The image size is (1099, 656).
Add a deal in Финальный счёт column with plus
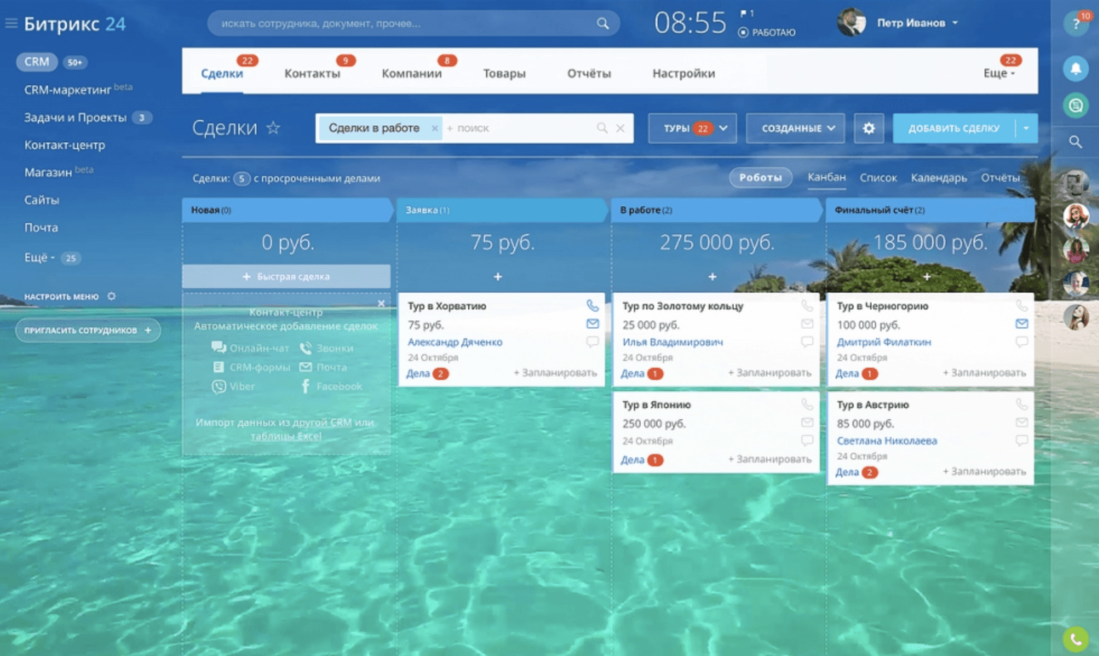click(x=927, y=277)
